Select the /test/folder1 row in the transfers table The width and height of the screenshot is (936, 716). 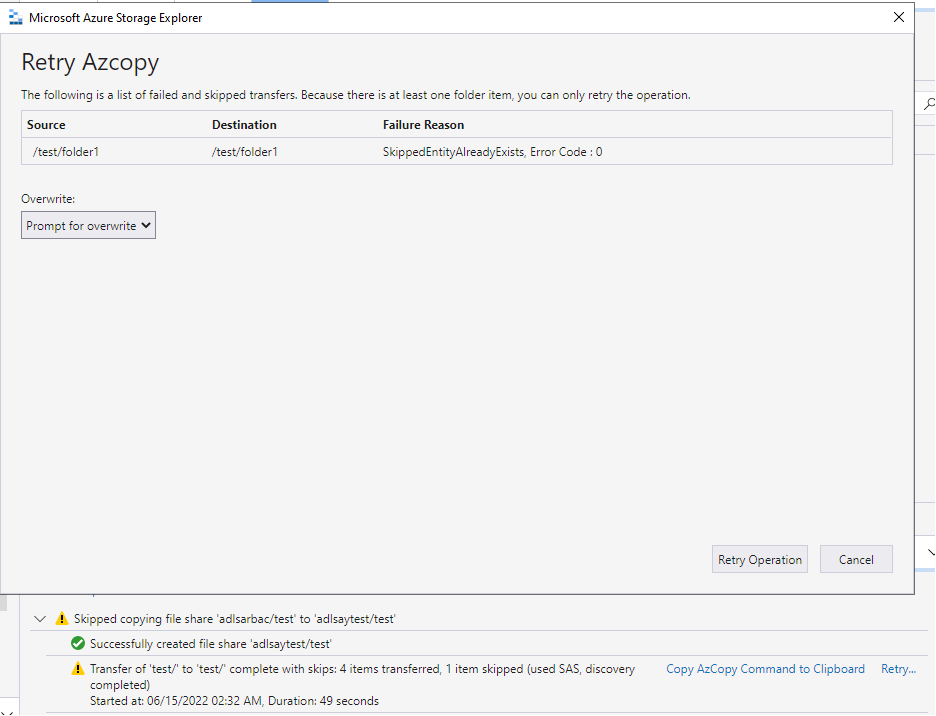pyautogui.click(x=300, y=151)
